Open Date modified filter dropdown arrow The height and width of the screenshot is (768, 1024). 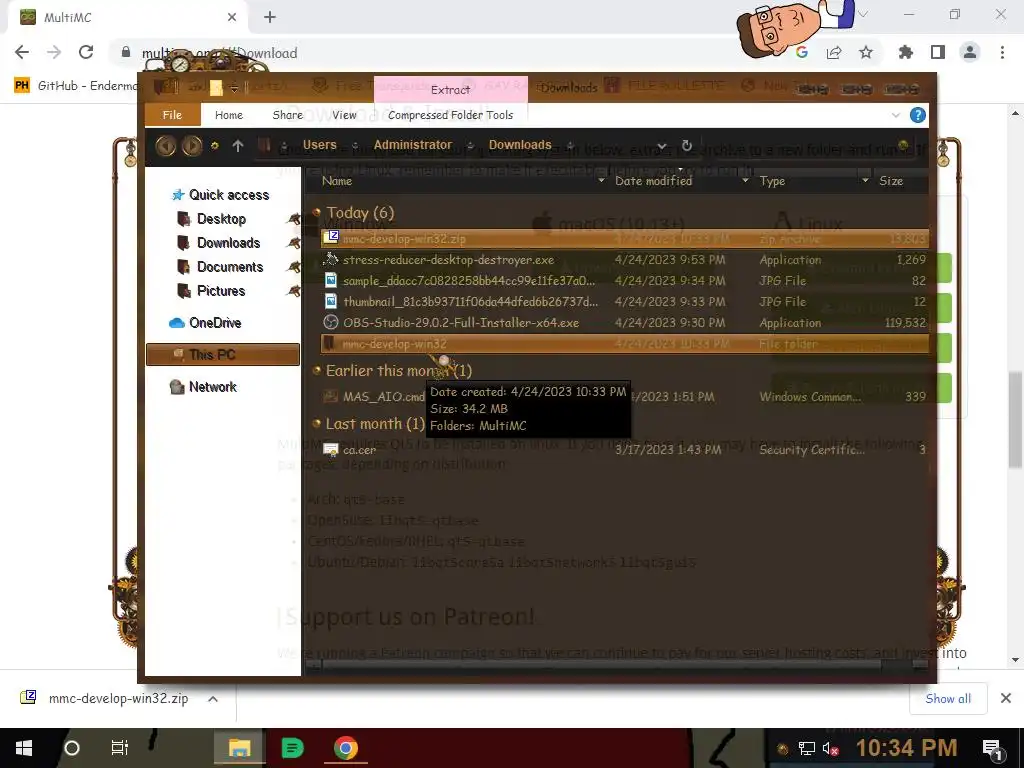tap(745, 180)
